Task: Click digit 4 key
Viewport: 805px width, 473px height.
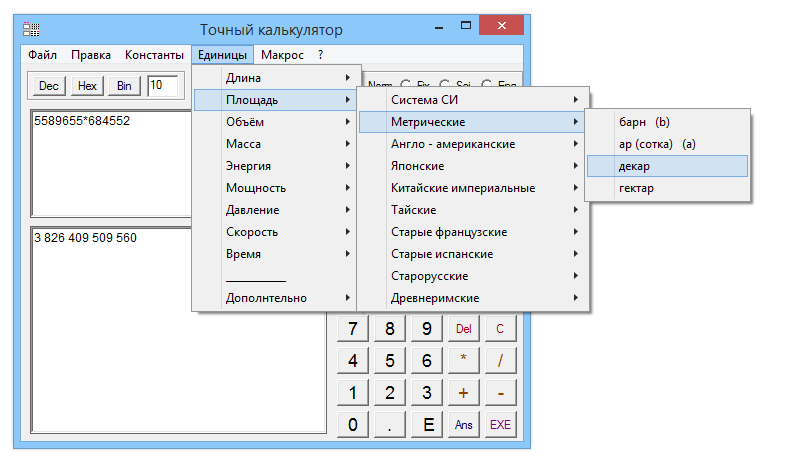Action: pos(353,361)
